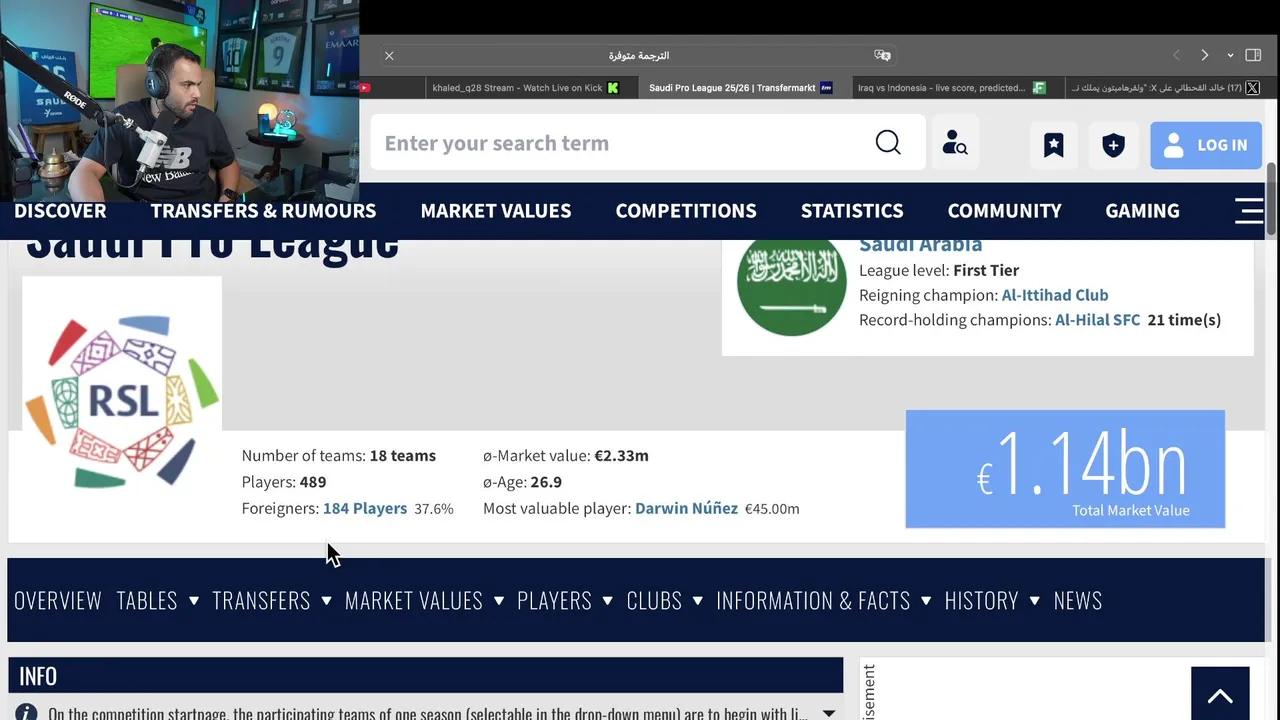Click the €1.14bn Total Market Value box

[1065, 469]
